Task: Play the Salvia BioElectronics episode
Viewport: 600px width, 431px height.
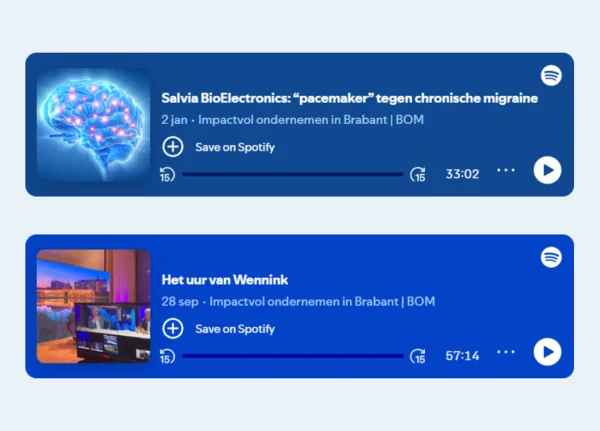Action: 547,170
